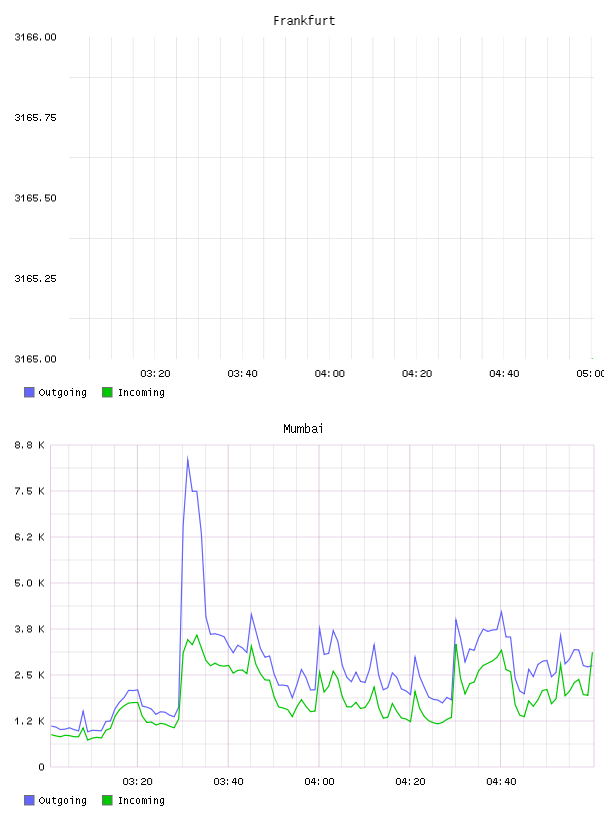Click the 1.2 K y-axis value in Mumbai

click(29, 721)
